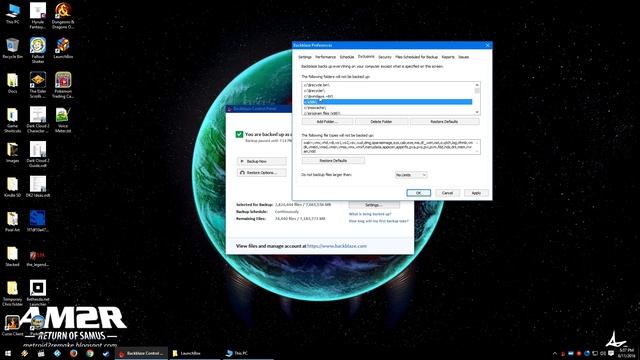Open What is being backed up link

tap(370, 214)
